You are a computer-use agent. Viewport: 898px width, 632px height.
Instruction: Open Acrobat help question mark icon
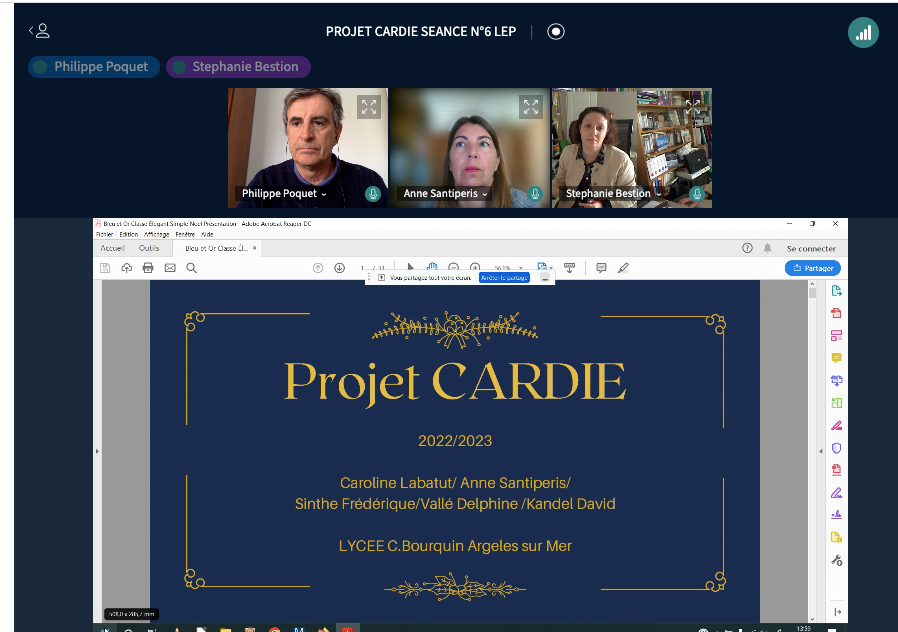(x=747, y=248)
